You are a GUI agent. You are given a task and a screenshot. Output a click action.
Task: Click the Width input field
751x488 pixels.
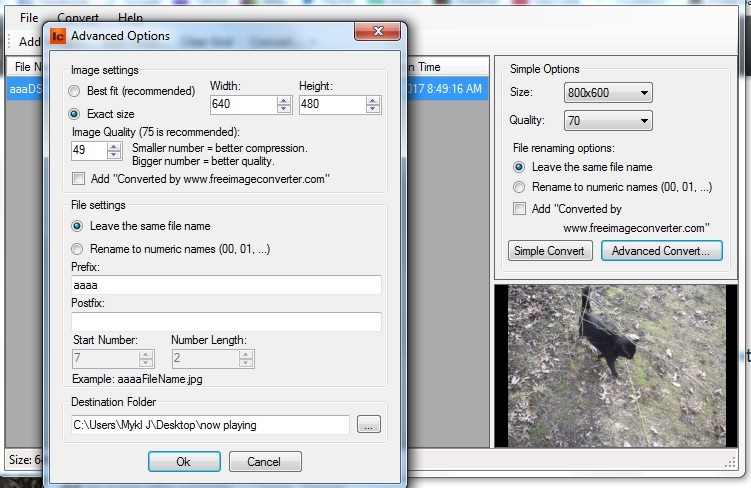(x=244, y=104)
